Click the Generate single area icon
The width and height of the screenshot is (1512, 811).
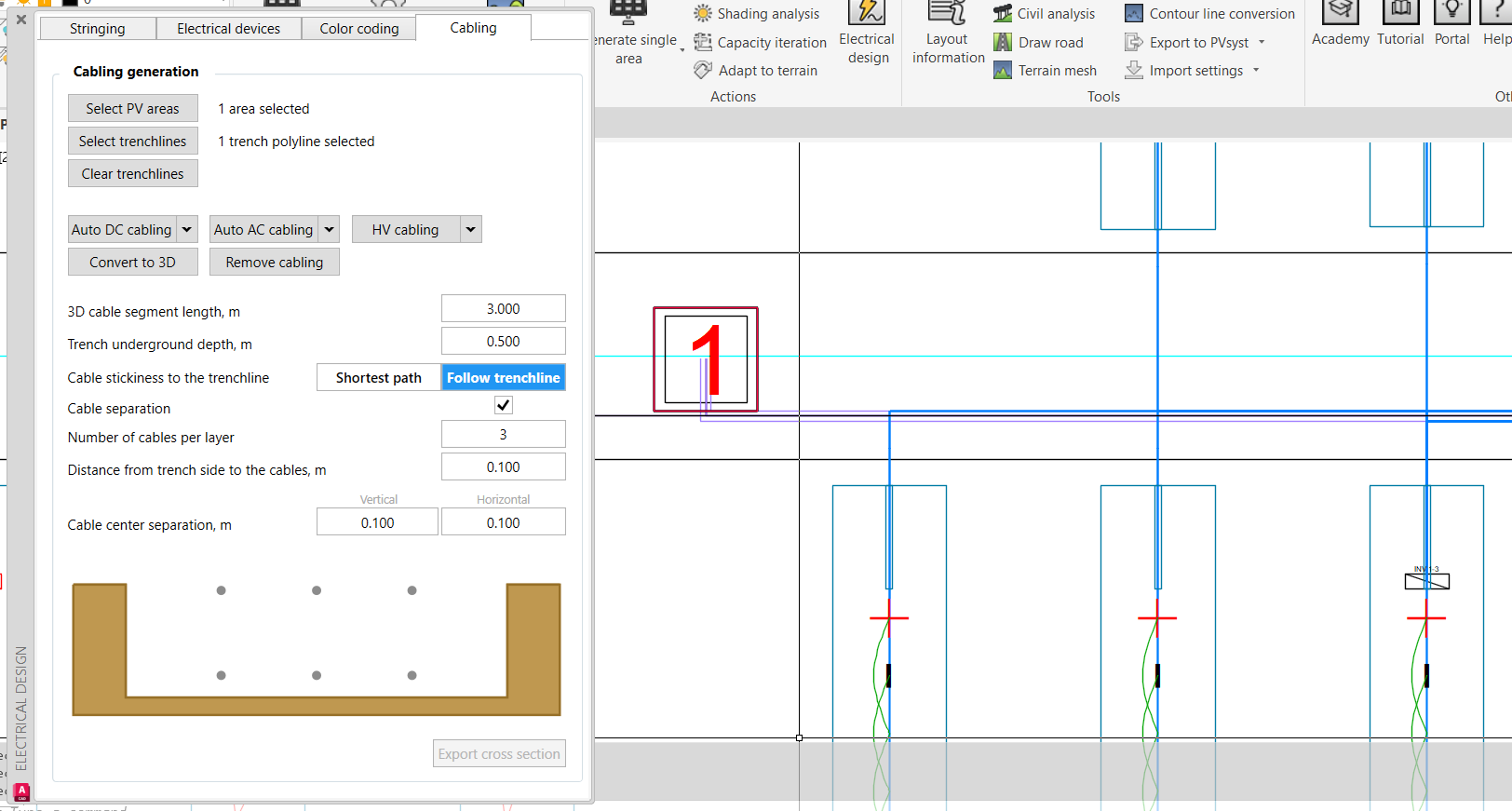pyautogui.click(x=628, y=11)
